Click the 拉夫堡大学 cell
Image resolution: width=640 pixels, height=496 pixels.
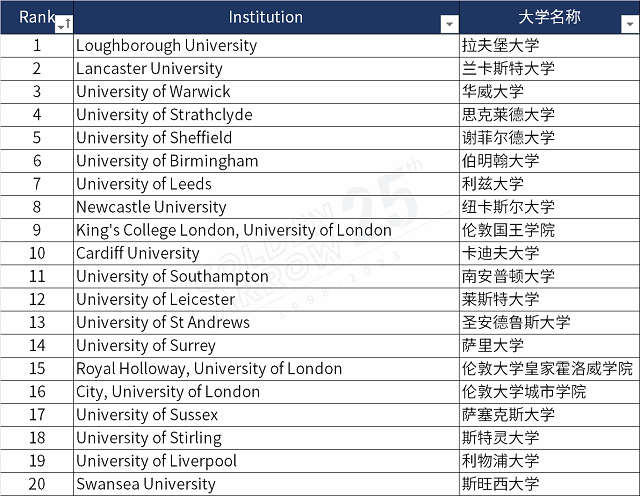549,46
